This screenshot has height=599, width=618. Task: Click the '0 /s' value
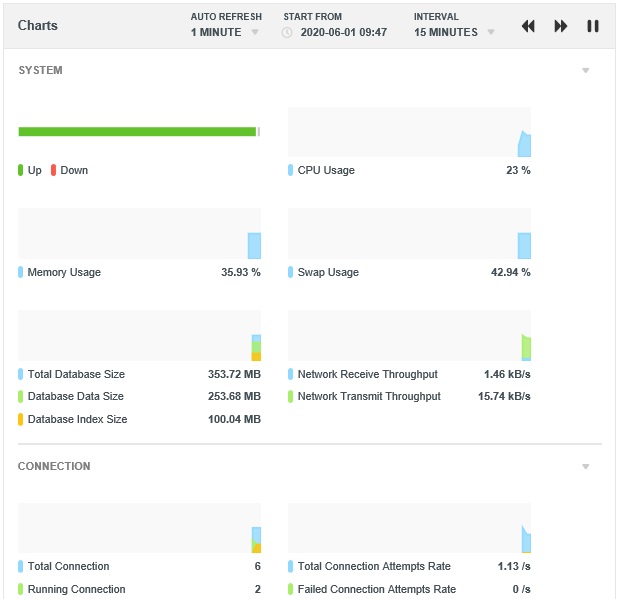521,589
